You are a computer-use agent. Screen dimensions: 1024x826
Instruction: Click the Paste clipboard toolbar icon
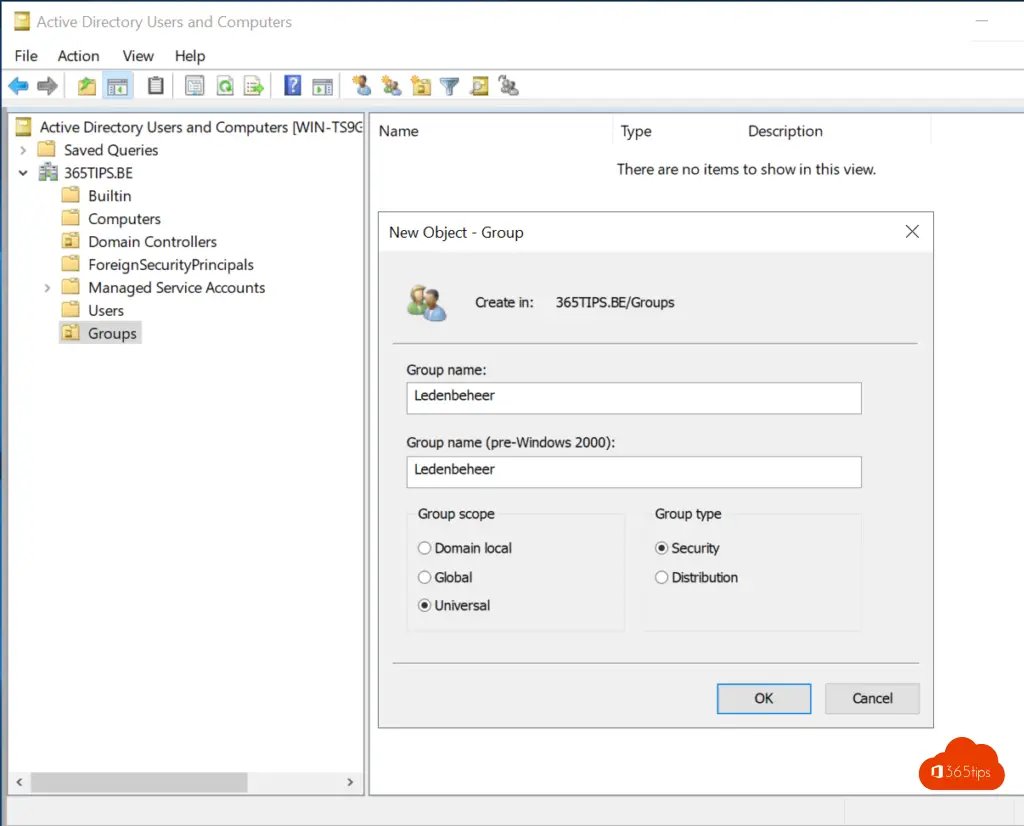click(155, 86)
